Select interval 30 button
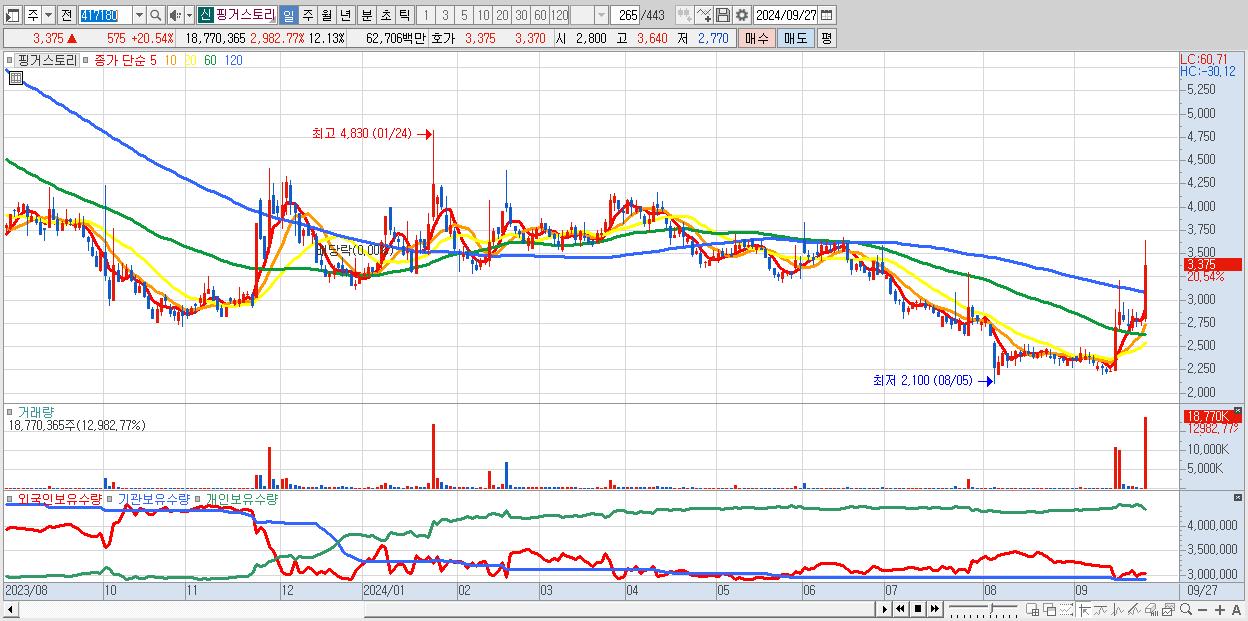The width and height of the screenshot is (1248, 621). pyautogui.click(x=521, y=15)
